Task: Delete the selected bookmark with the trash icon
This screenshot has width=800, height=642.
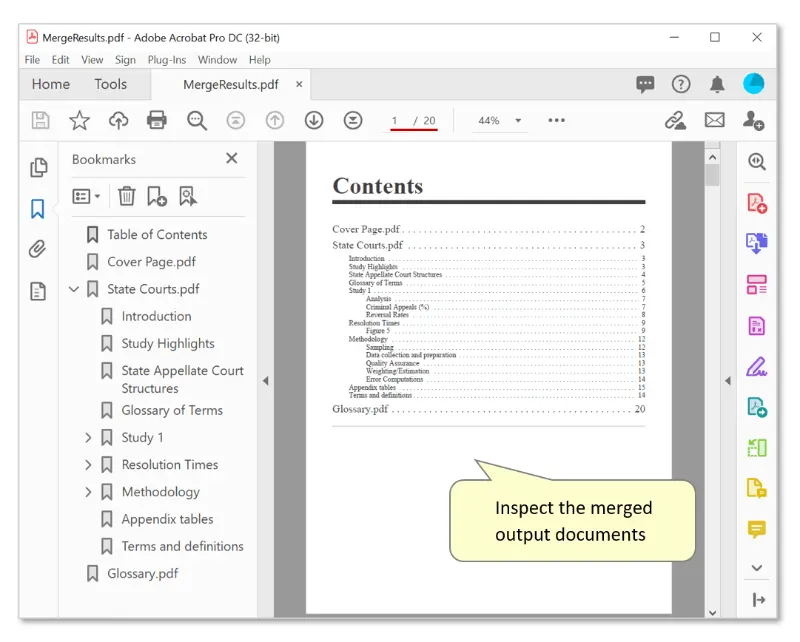Action: point(127,196)
